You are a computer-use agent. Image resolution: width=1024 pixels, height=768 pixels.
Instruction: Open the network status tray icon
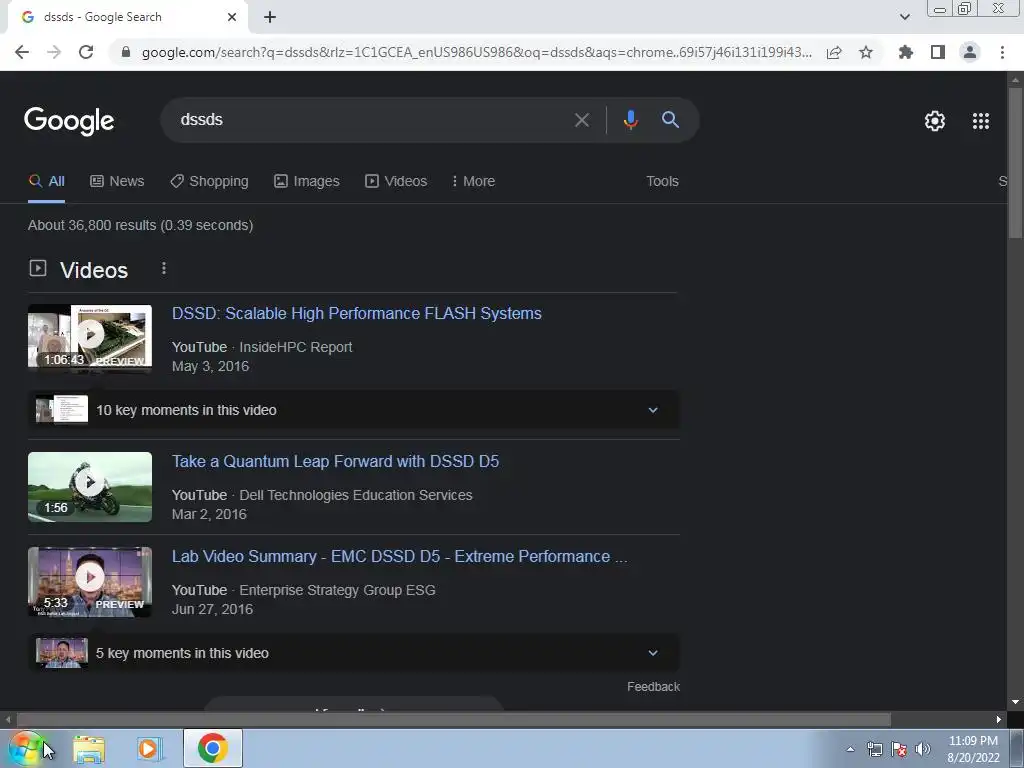[x=874, y=749]
